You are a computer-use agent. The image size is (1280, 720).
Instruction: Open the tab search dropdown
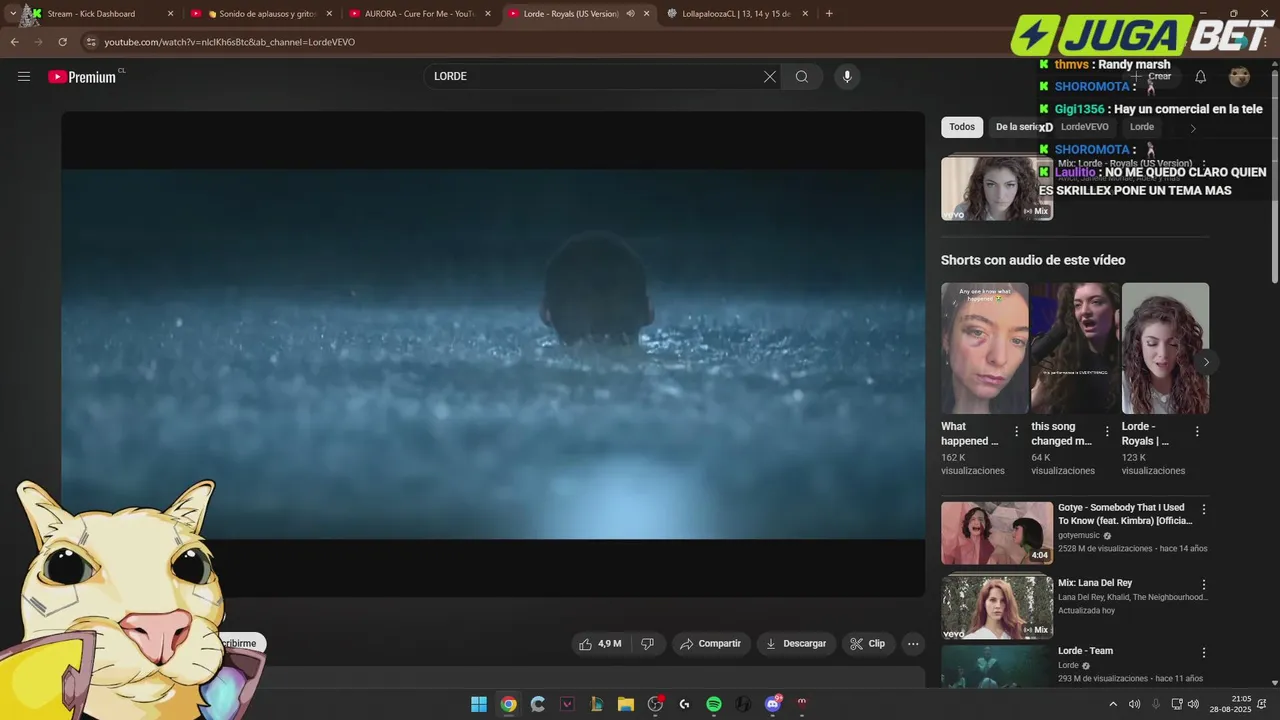click(12, 14)
